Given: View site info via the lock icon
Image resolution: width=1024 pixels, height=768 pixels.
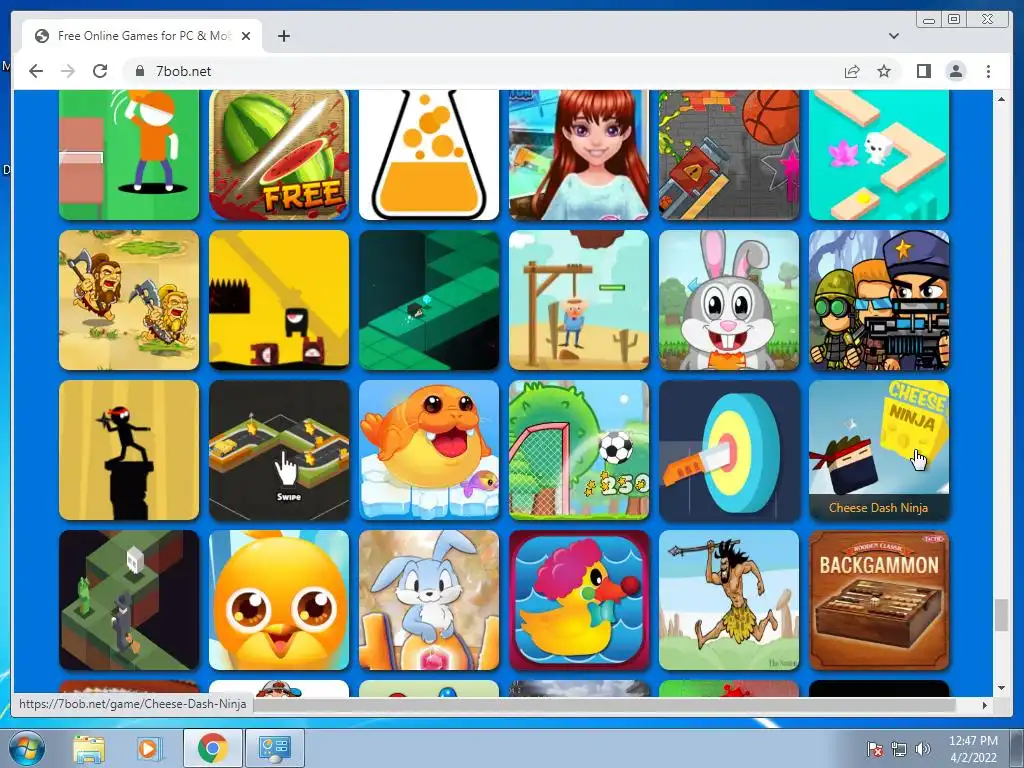Looking at the screenshot, I should point(139,71).
